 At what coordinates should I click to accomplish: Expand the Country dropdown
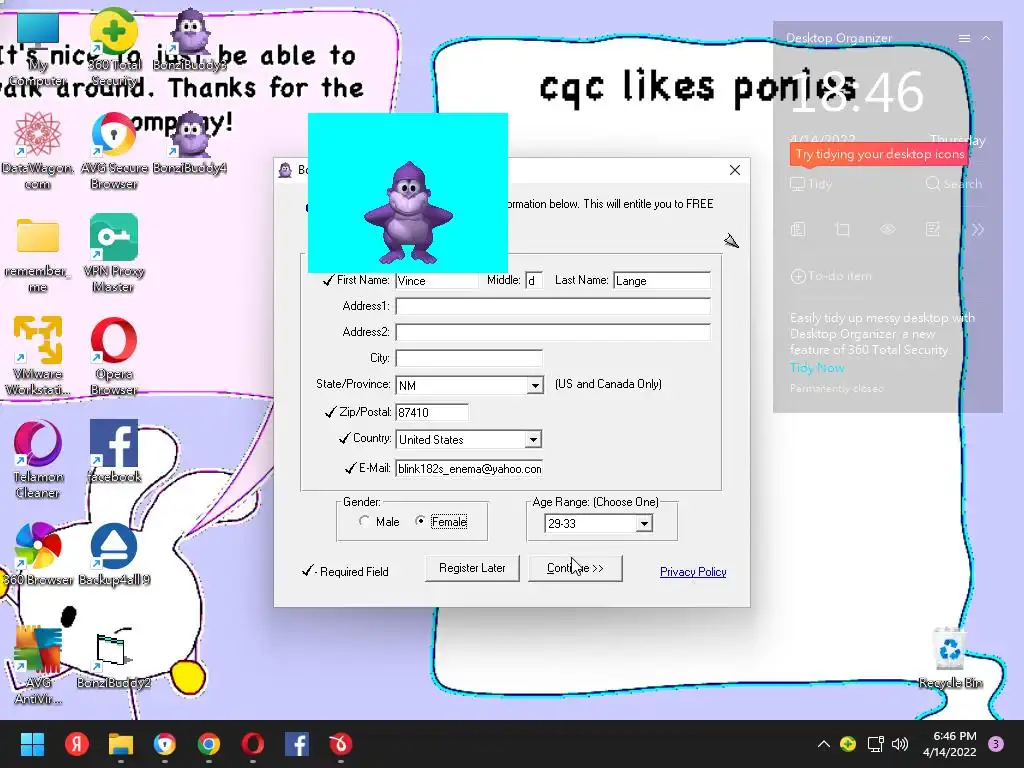pos(534,440)
